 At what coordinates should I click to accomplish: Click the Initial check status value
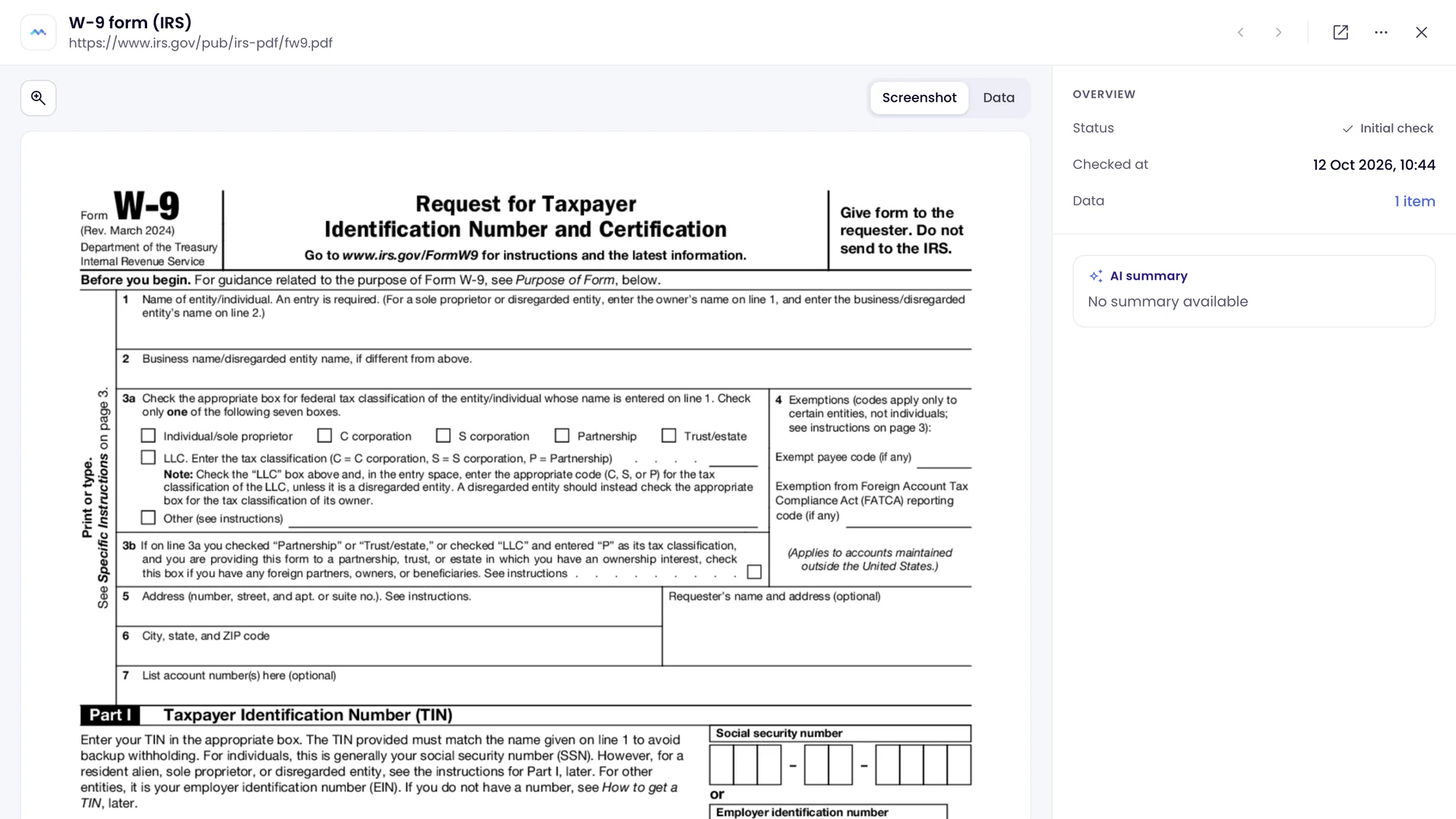(x=1388, y=128)
